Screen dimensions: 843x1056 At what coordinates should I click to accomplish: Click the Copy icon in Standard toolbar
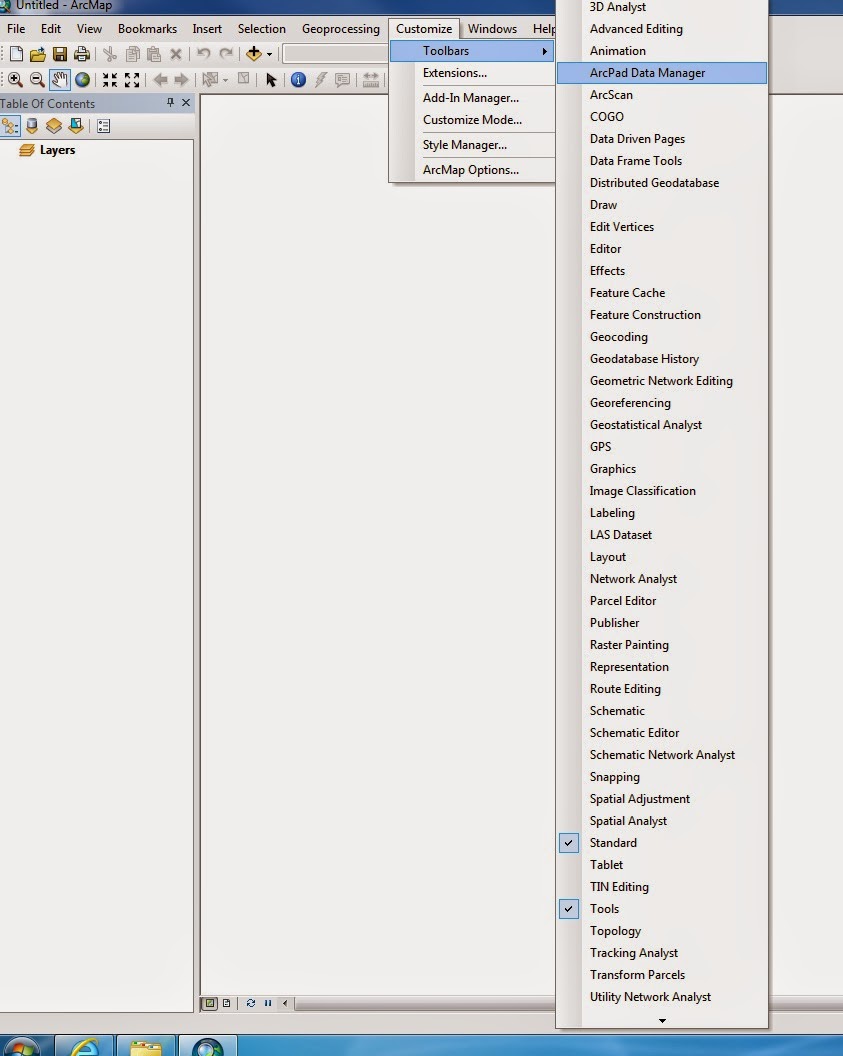[x=133, y=54]
